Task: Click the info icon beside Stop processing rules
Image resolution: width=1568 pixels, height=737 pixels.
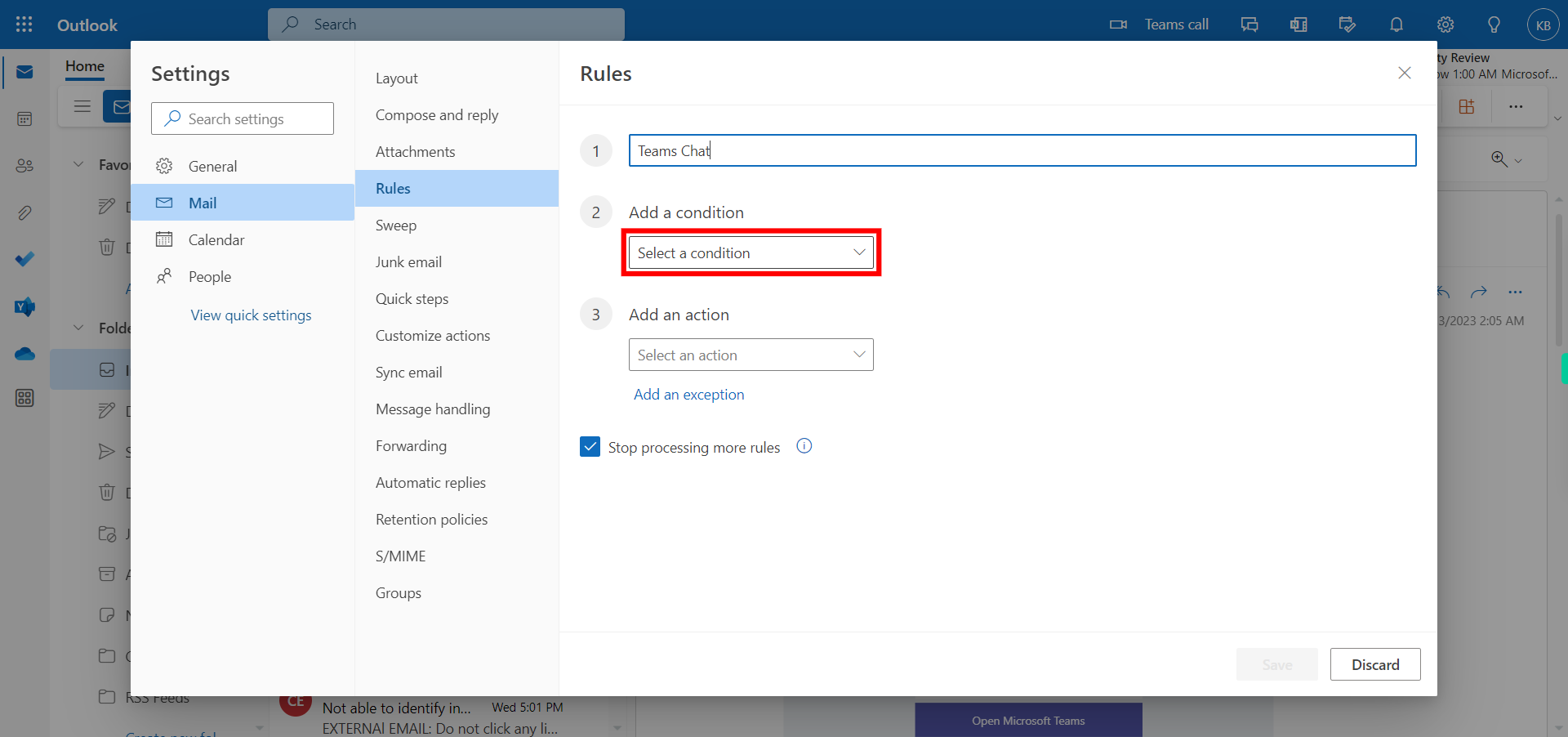Action: click(x=804, y=446)
